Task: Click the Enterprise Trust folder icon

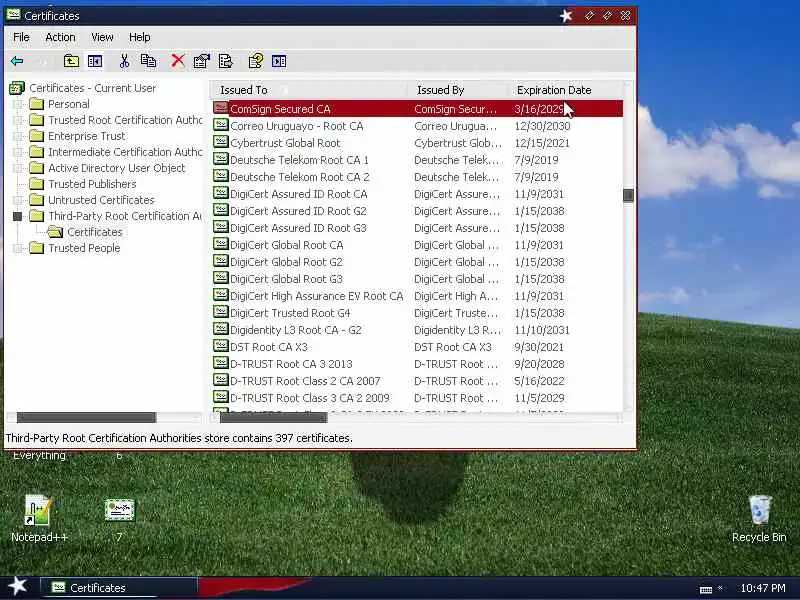Action: coord(36,136)
